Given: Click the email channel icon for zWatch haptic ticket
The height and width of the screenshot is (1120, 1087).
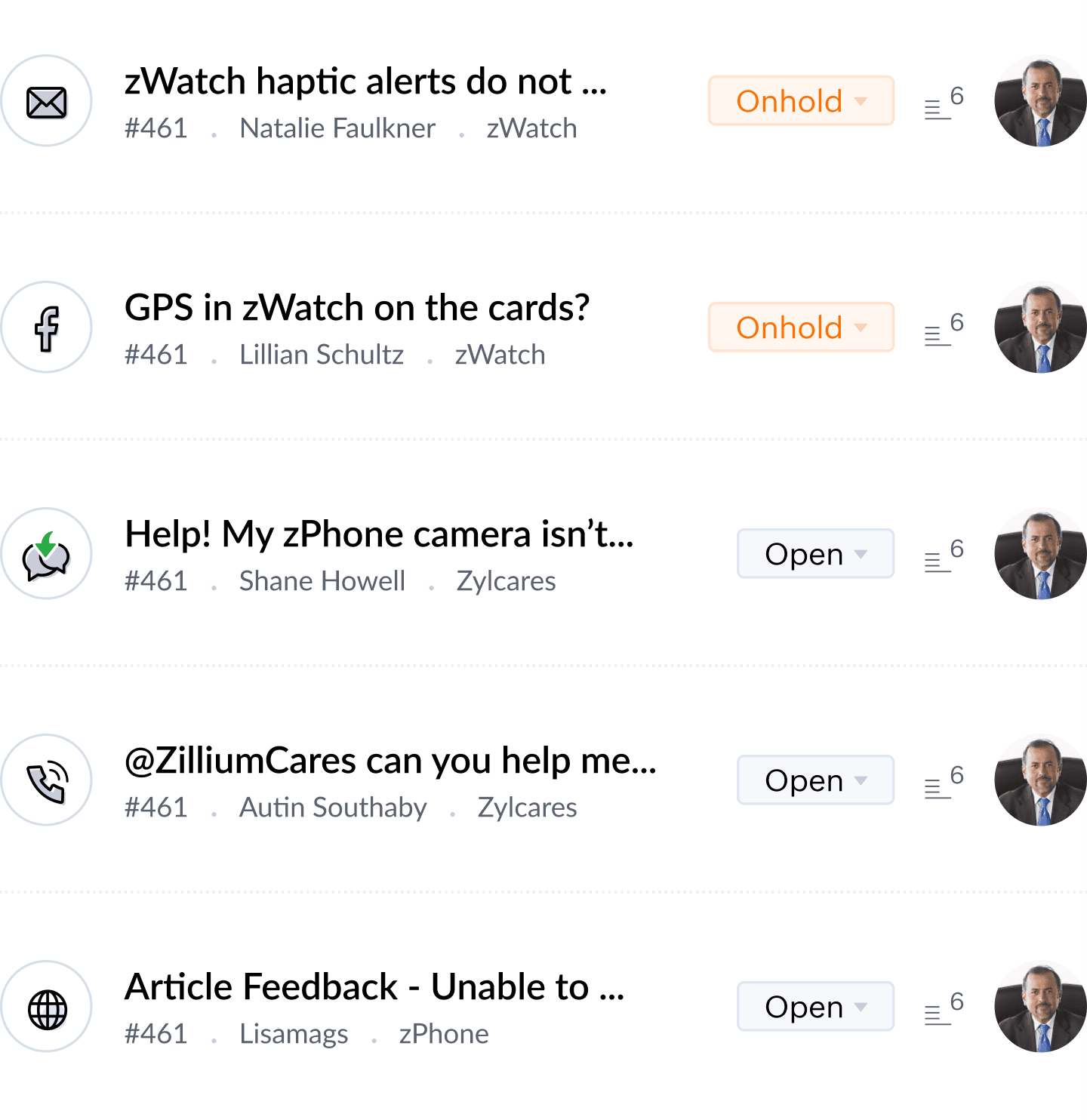Looking at the screenshot, I should (x=46, y=101).
